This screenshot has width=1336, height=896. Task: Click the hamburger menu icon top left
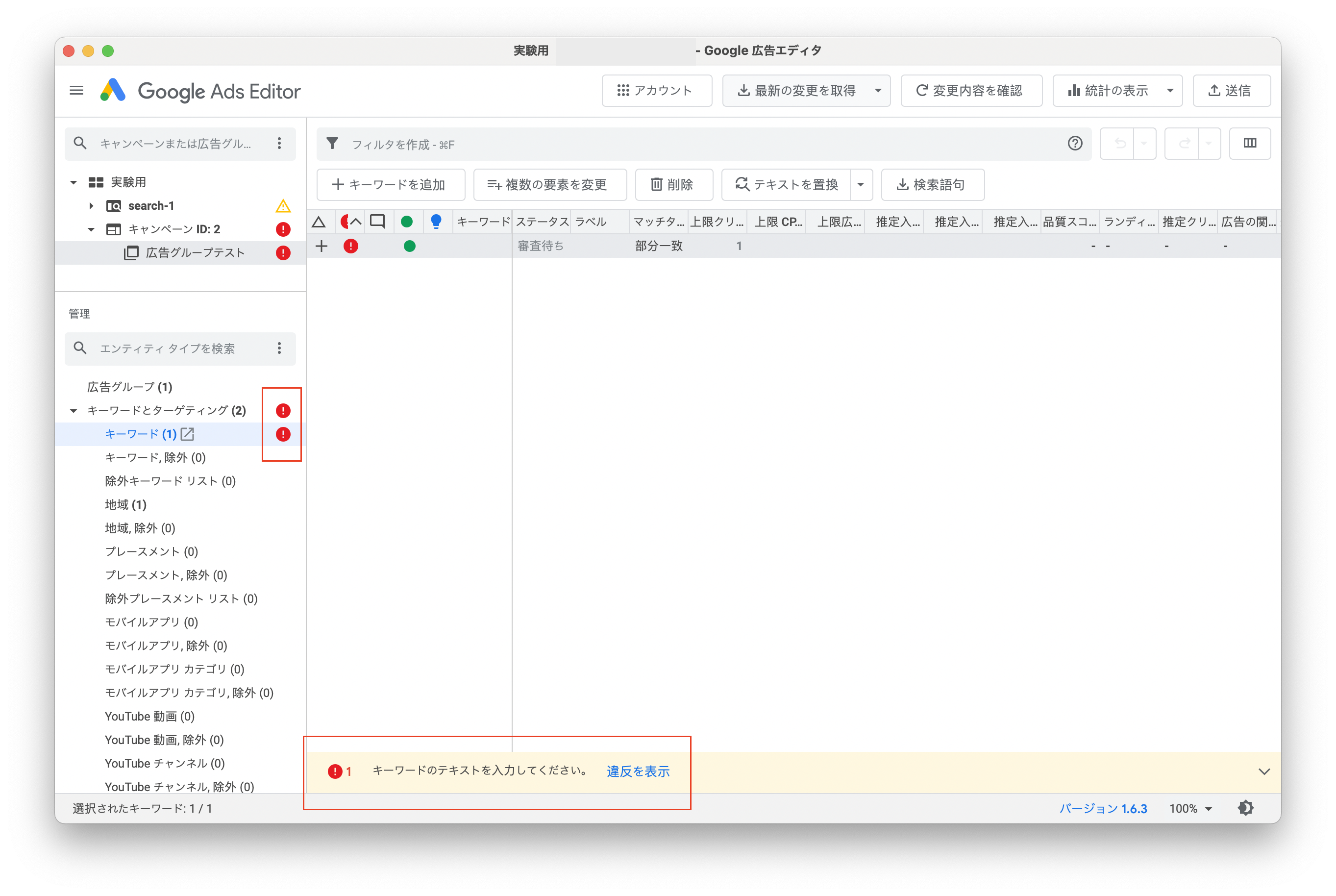[x=76, y=90]
